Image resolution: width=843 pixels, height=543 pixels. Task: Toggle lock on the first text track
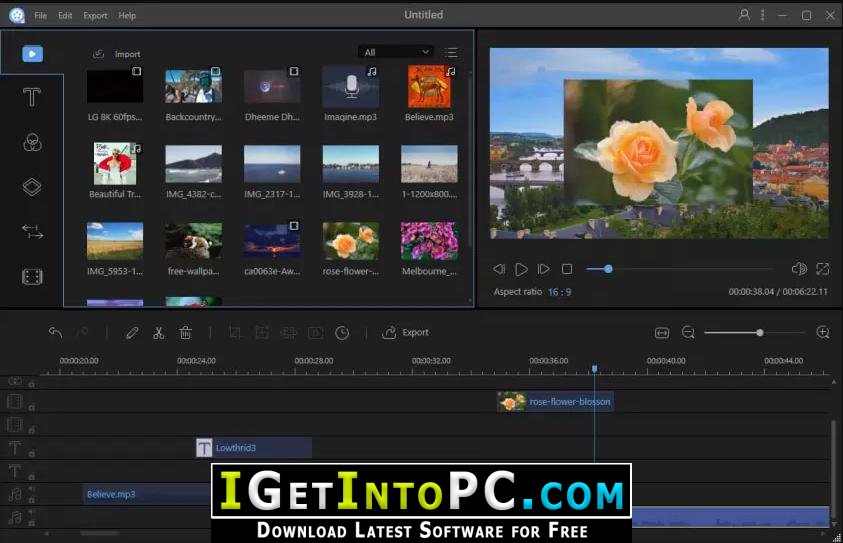pos(32,454)
